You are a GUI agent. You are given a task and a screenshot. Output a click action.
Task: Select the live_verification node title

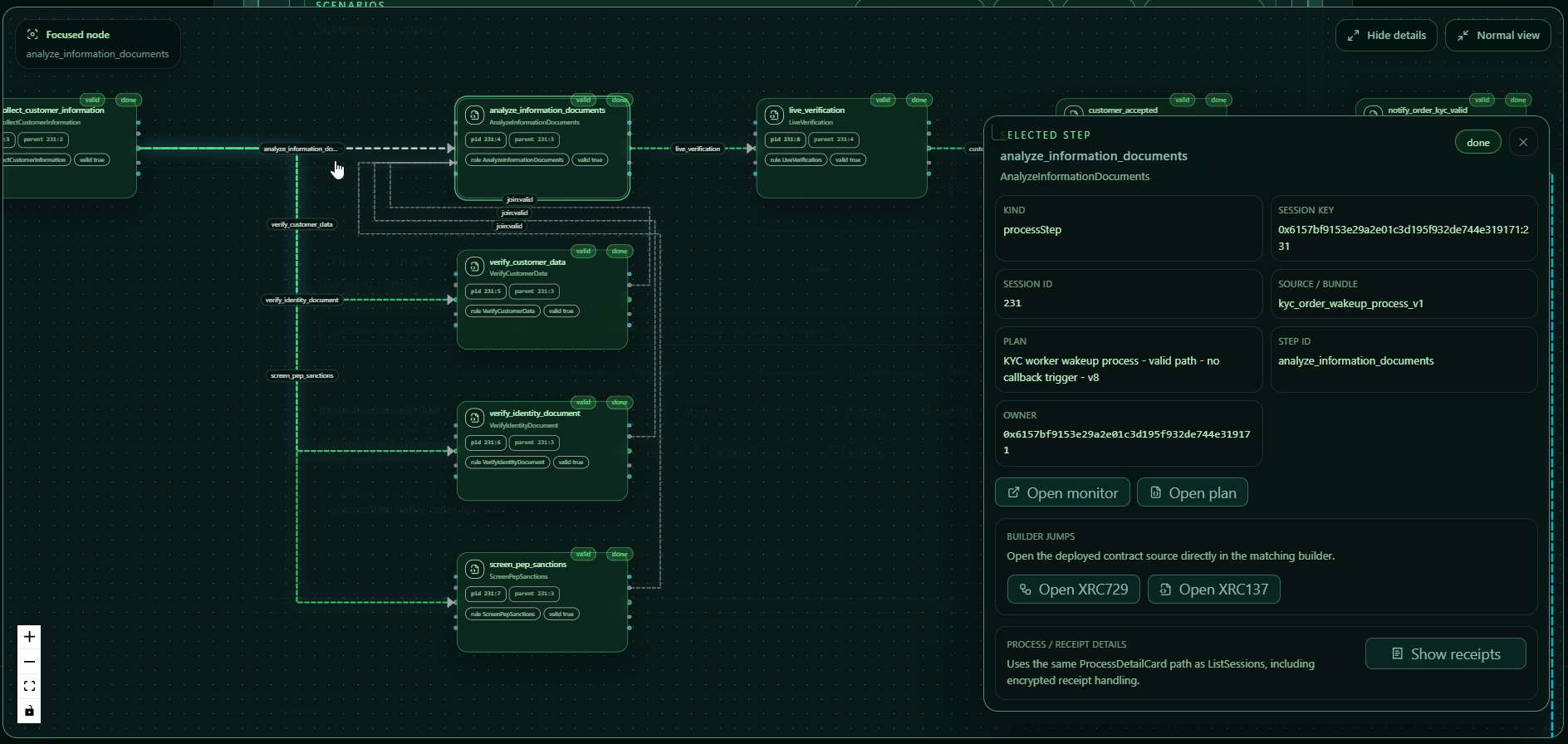(816, 110)
